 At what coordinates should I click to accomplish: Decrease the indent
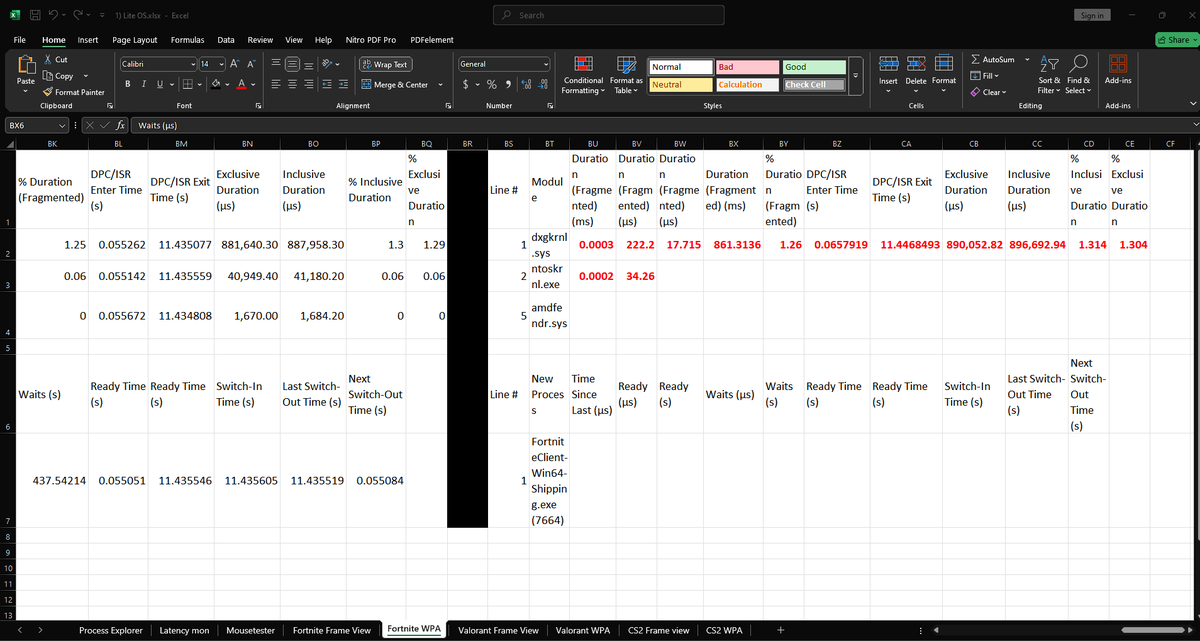pyautogui.click(x=329, y=85)
